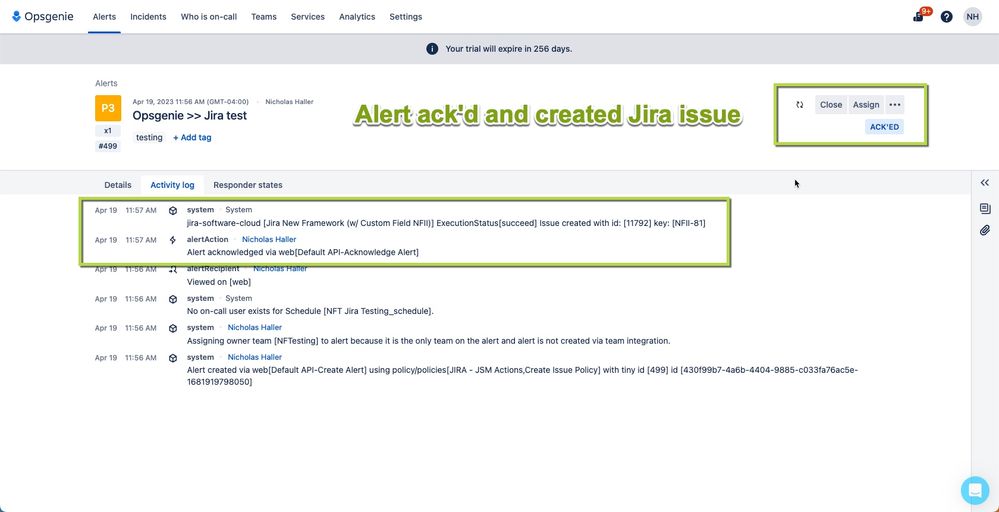Click the x1 count badge
999x512 pixels.
[x=108, y=131]
